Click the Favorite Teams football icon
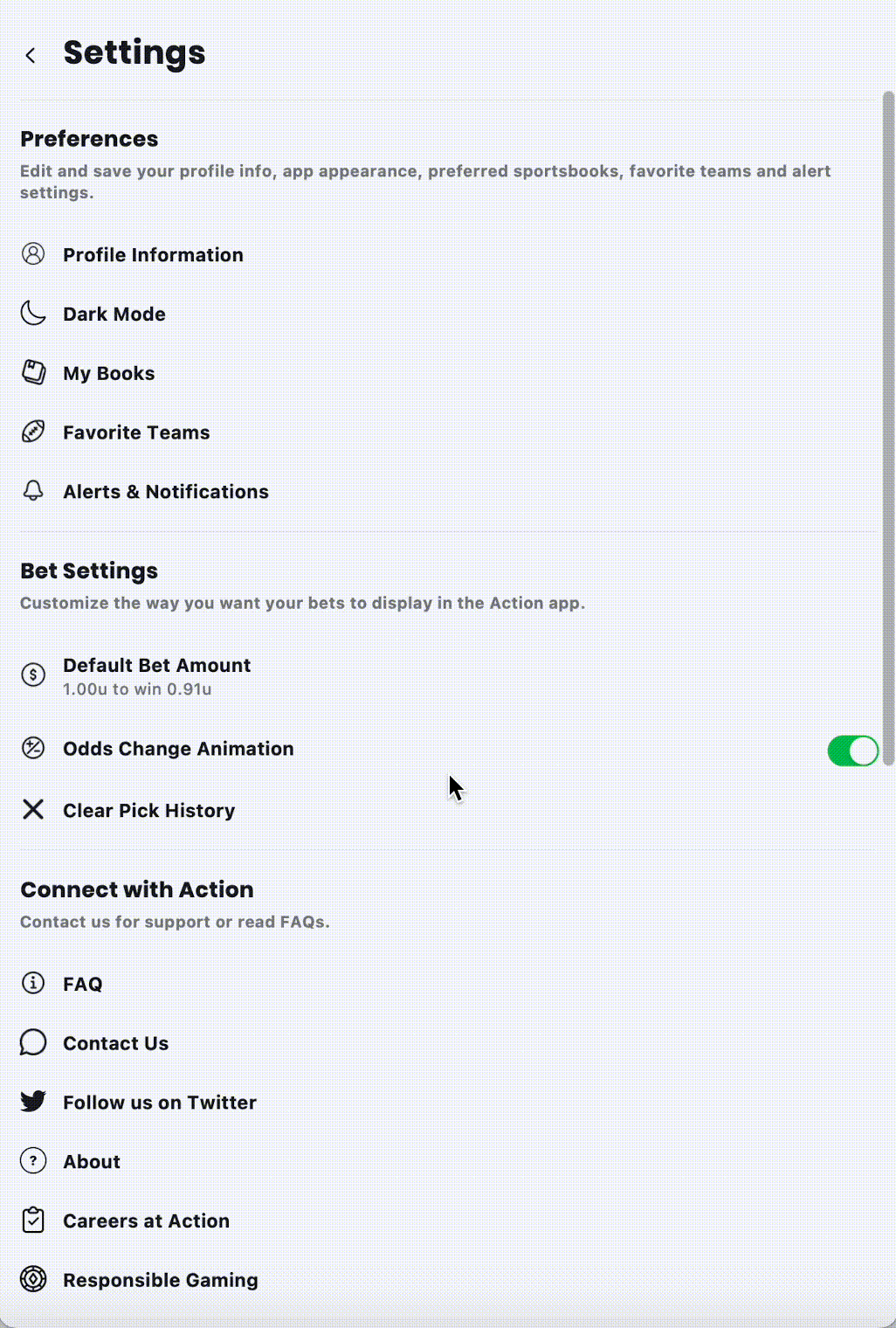896x1328 pixels. pos(33,432)
